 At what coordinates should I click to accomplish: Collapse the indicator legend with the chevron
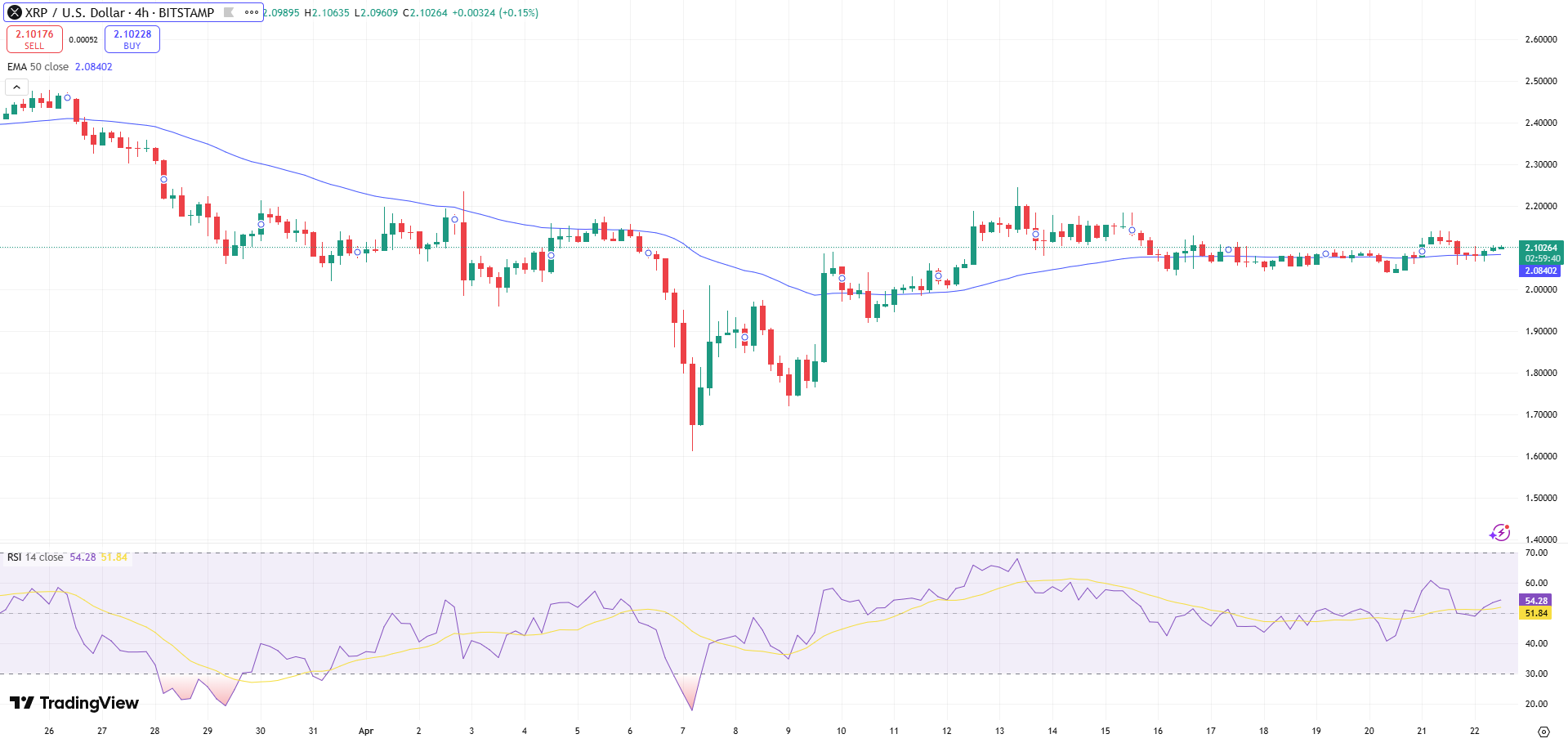16,87
